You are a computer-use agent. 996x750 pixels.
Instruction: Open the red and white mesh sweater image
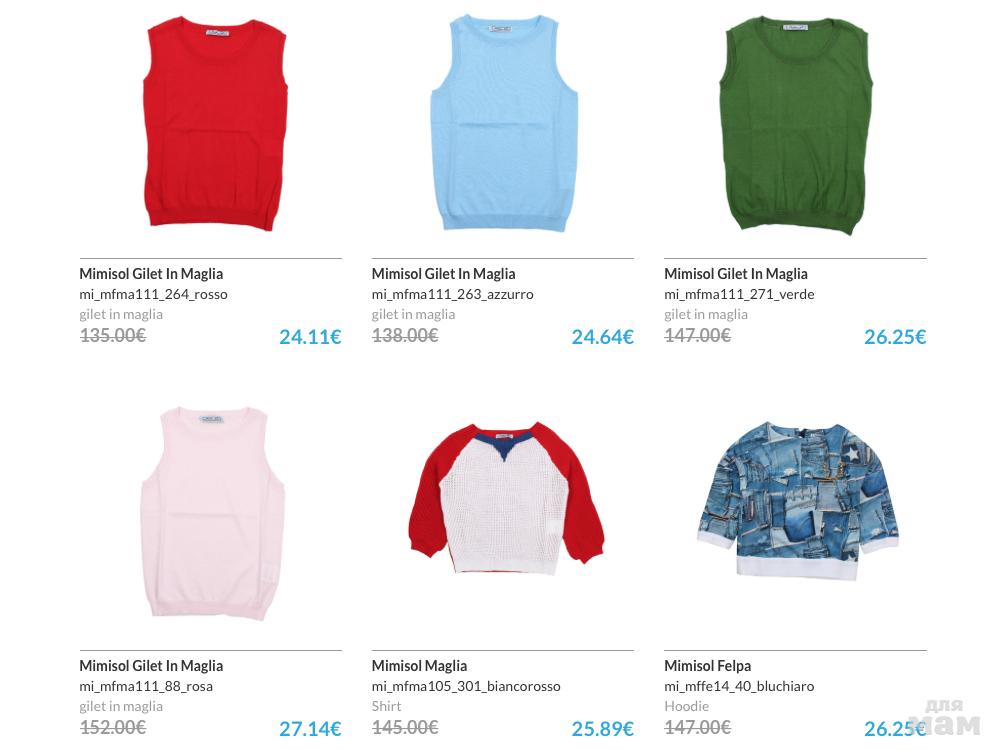[506, 499]
